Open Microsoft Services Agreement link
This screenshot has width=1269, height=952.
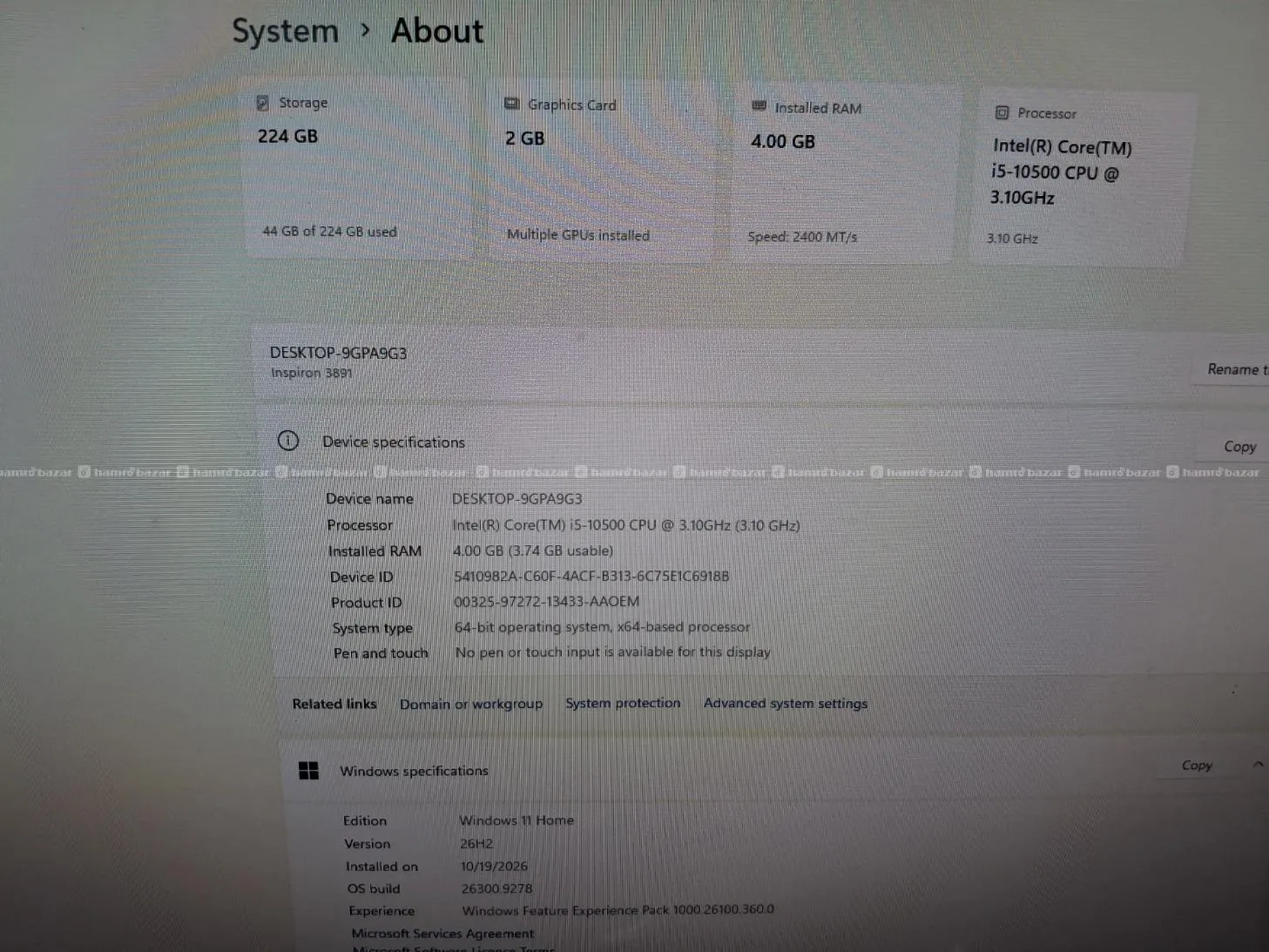point(442,933)
